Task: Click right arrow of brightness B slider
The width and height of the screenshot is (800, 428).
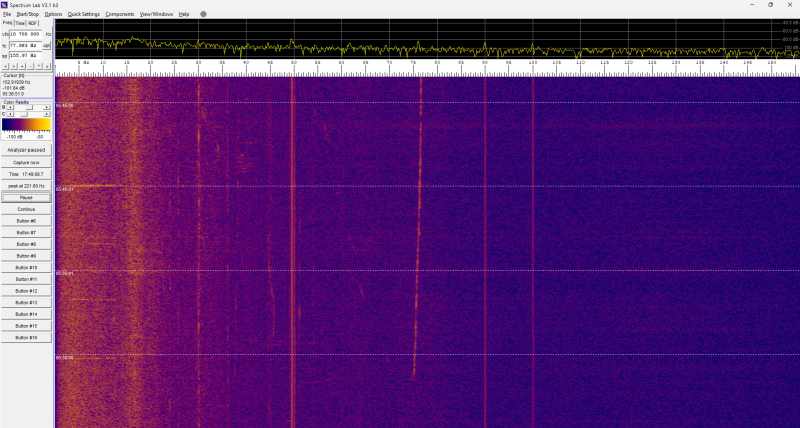Action: pyautogui.click(x=47, y=107)
